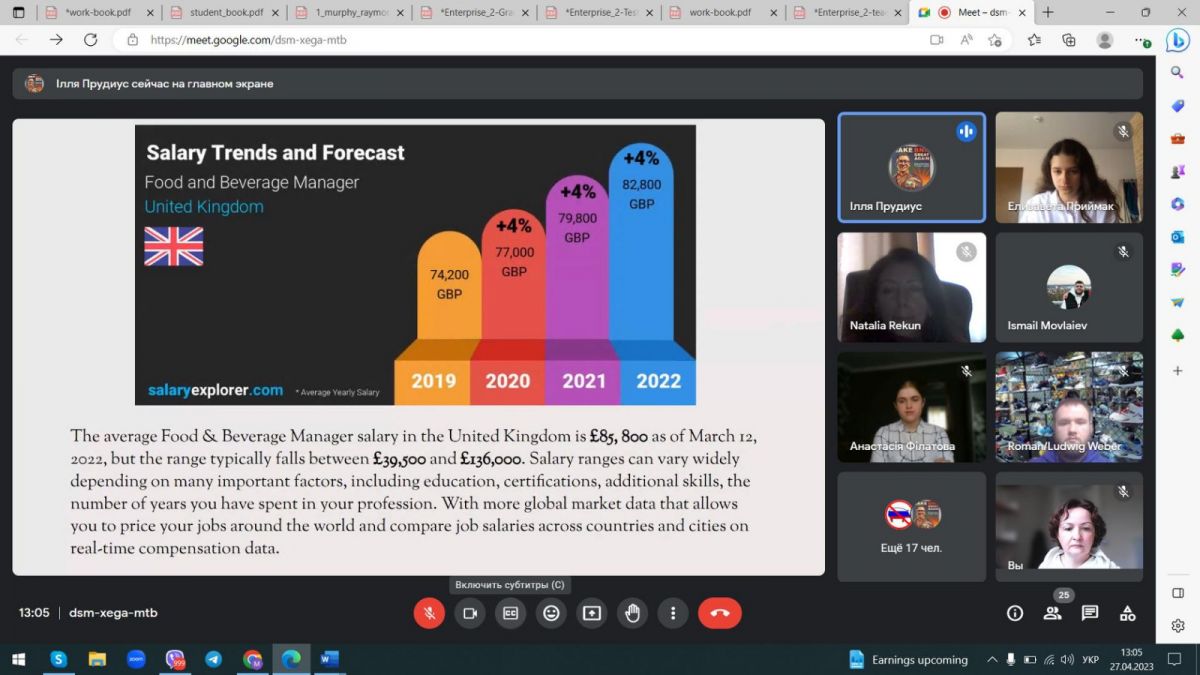Raise your hand in the meeting

[x=632, y=613]
